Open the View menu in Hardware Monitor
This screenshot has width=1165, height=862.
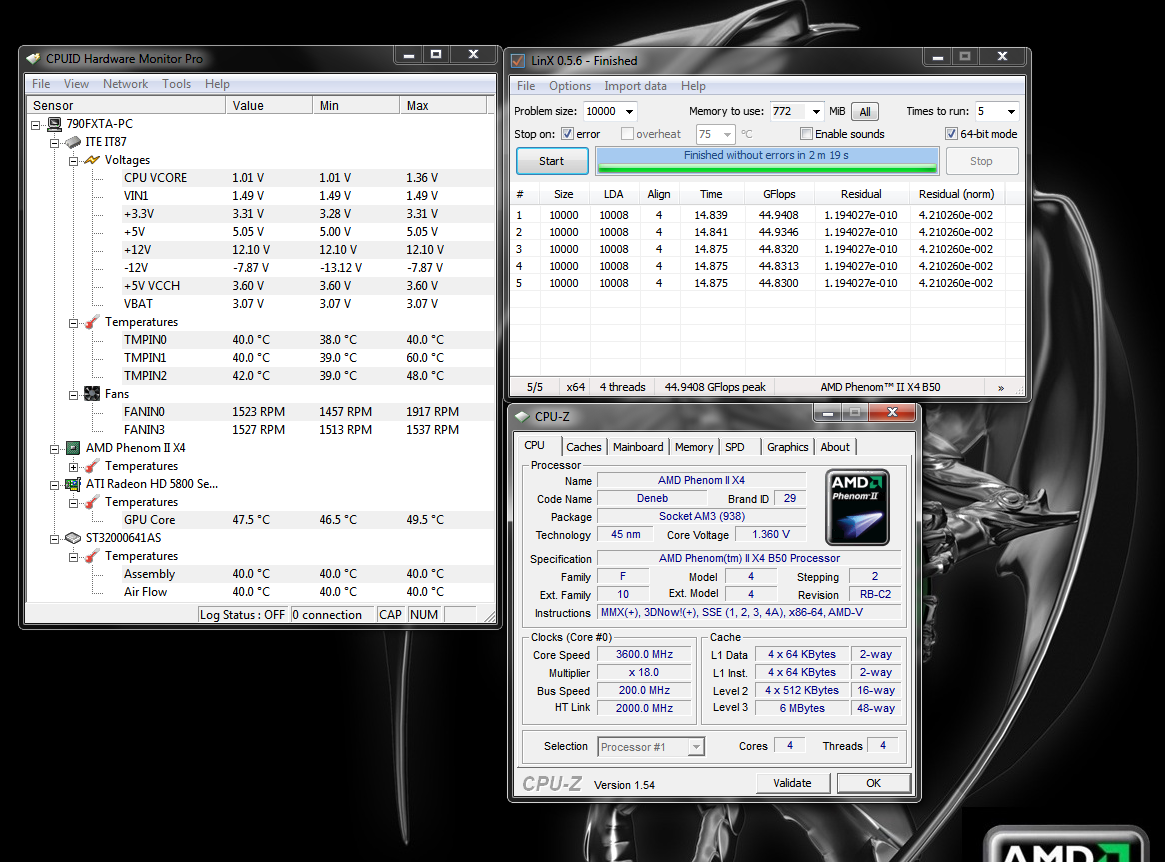[x=76, y=84]
